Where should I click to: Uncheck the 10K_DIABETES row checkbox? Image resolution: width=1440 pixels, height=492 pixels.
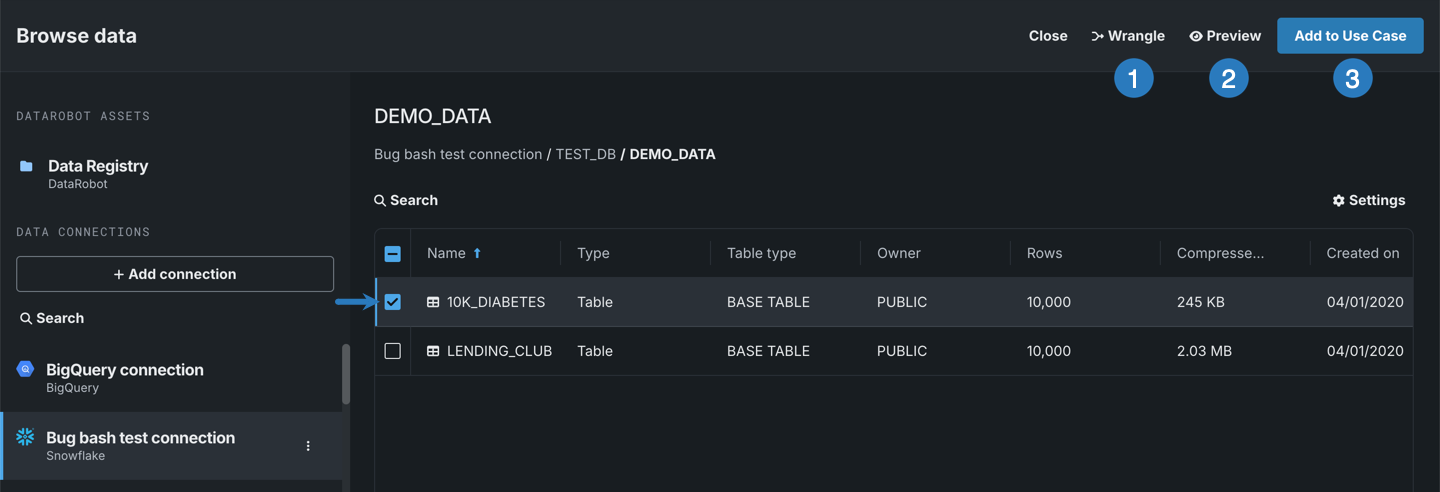point(393,302)
